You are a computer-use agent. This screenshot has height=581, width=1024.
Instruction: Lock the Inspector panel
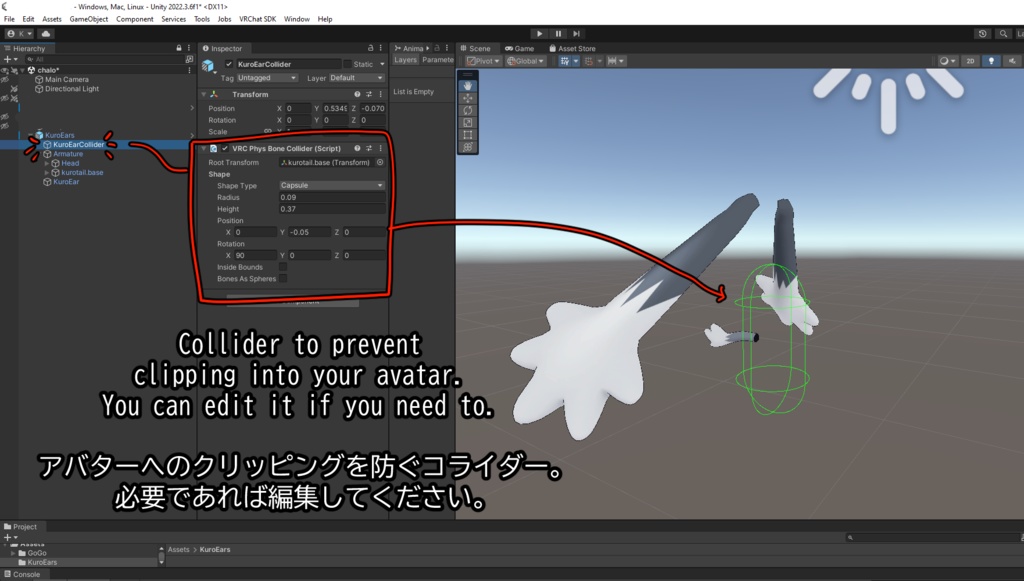click(371, 48)
